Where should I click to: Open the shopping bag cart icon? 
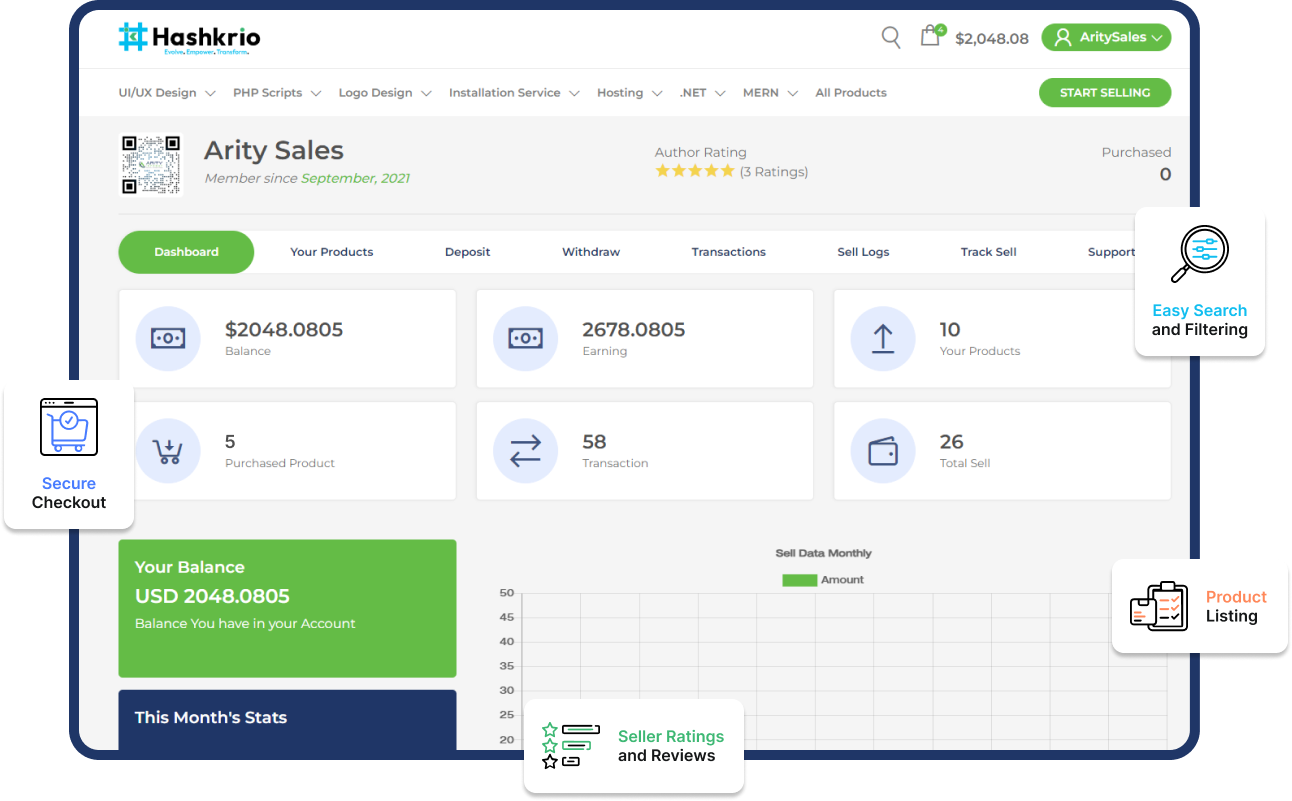pos(931,36)
